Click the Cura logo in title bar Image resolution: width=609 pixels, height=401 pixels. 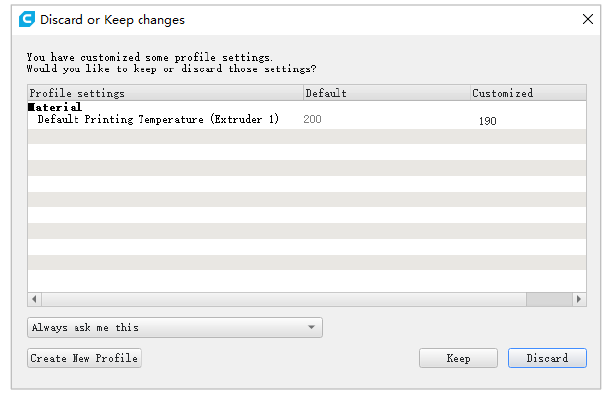pos(27,19)
